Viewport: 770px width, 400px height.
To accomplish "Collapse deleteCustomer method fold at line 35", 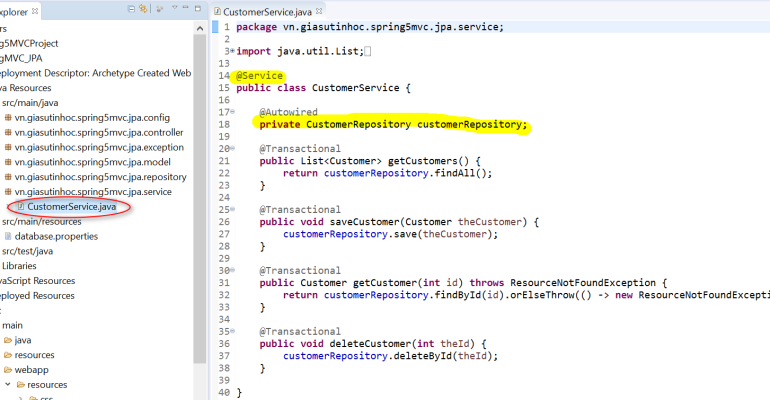I will 232,331.
